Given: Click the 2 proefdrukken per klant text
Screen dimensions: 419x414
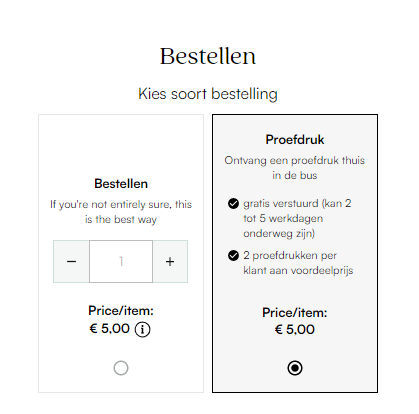Looking at the screenshot, I should pos(298,263).
